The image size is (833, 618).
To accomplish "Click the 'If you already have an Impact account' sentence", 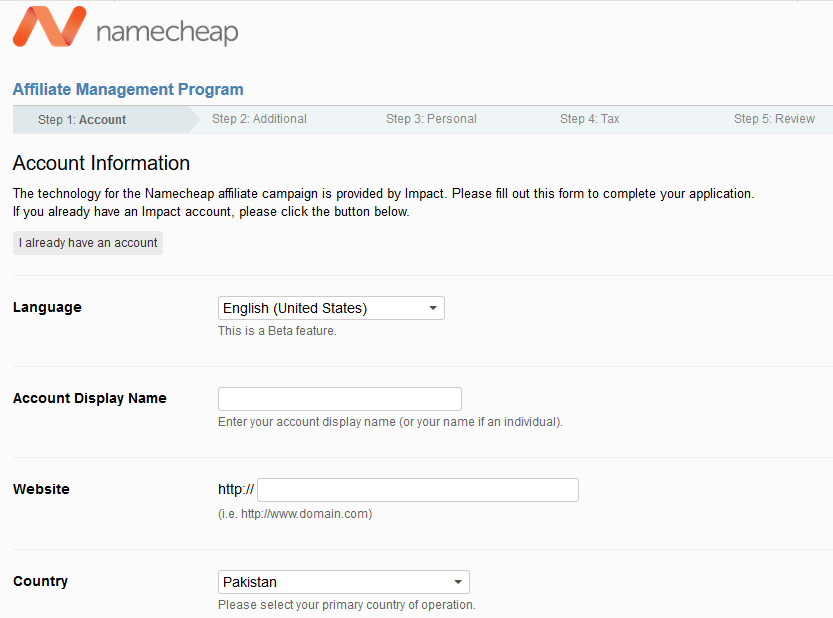I will (x=211, y=211).
